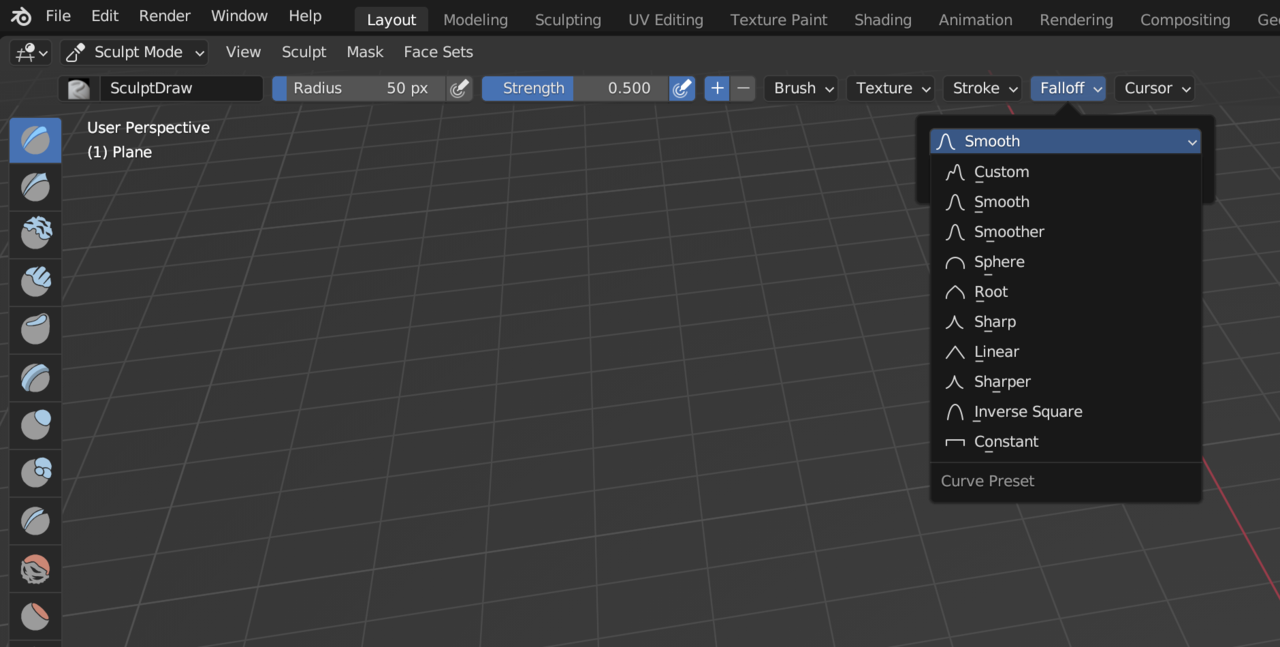Screen dimensions: 1280x647
Task: Open the Sculpt Mode dropdown
Action: (x=134, y=52)
